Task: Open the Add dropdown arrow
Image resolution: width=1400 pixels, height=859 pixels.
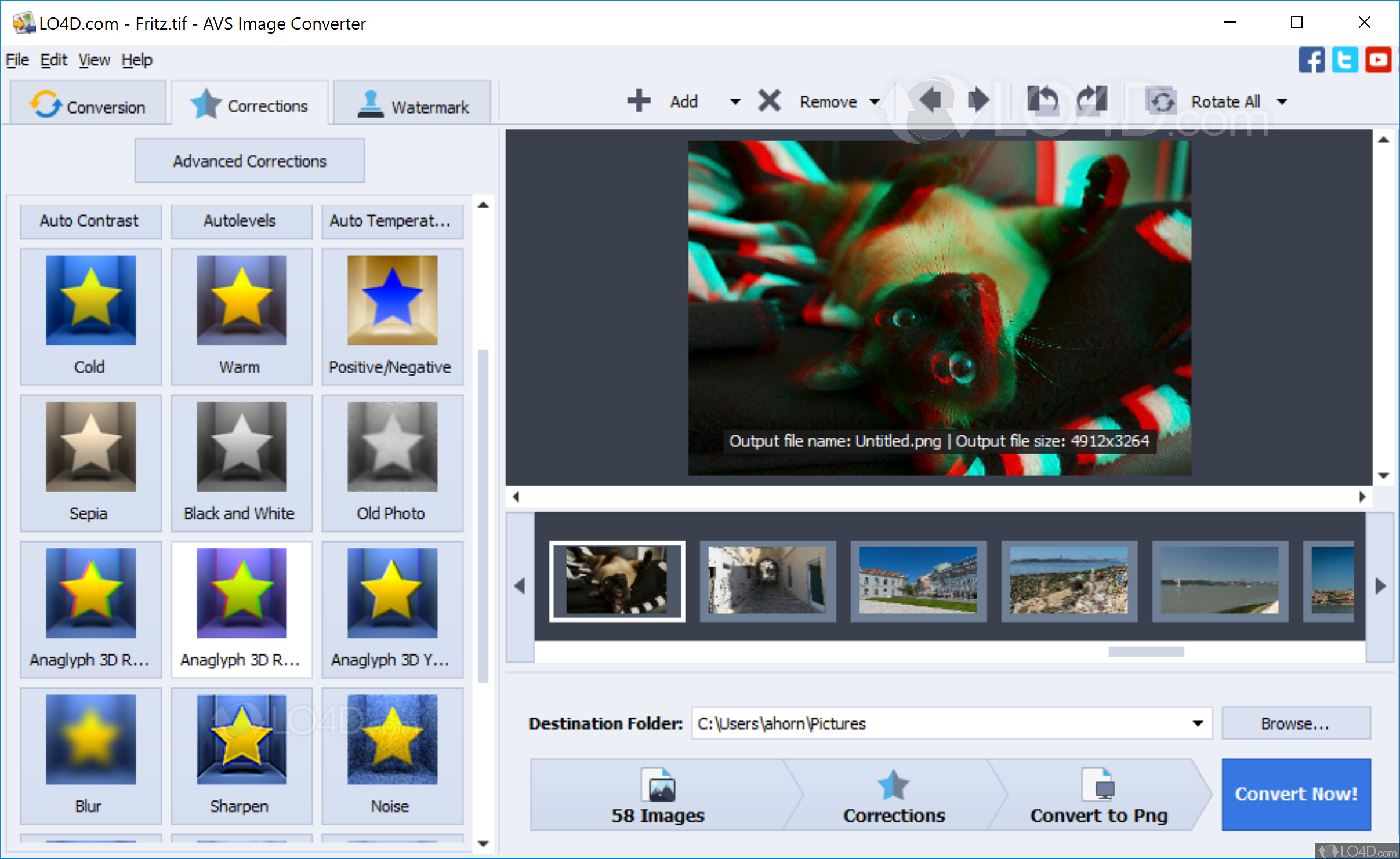Action: click(x=734, y=101)
